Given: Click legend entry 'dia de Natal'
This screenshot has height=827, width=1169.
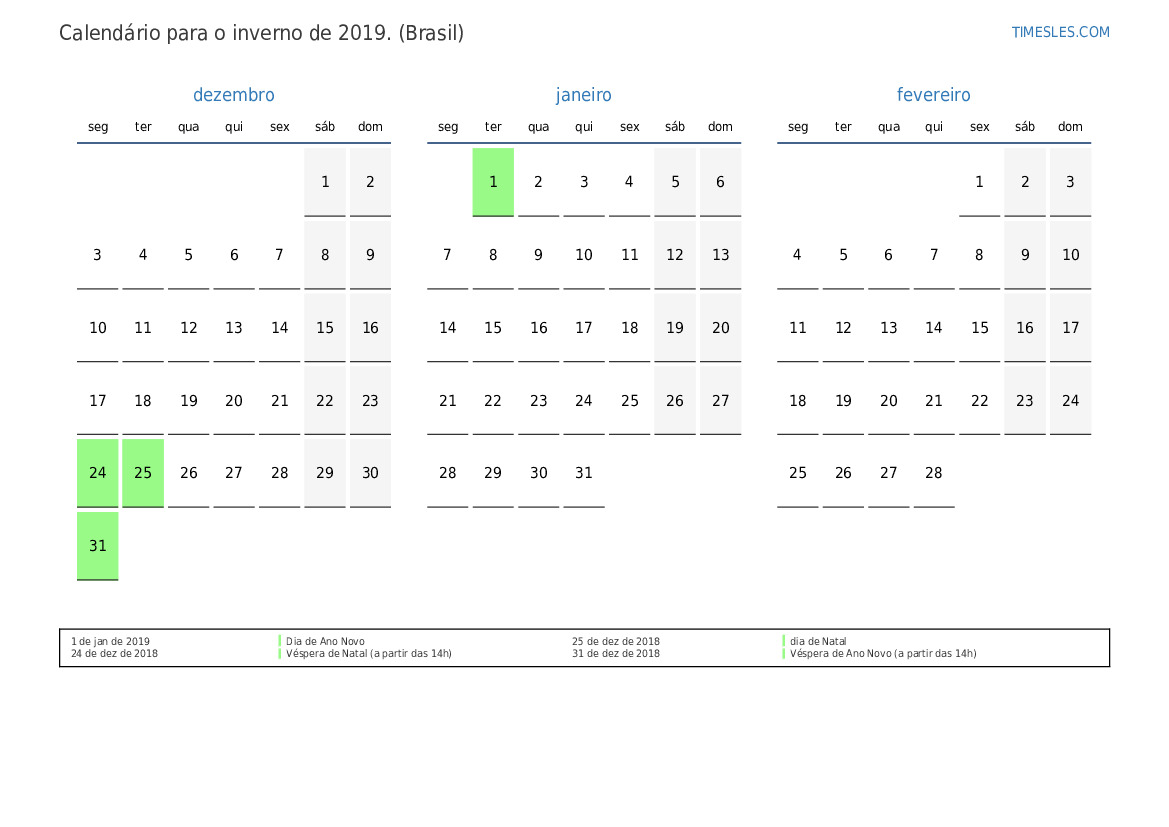Looking at the screenshot, I should 818,641.
